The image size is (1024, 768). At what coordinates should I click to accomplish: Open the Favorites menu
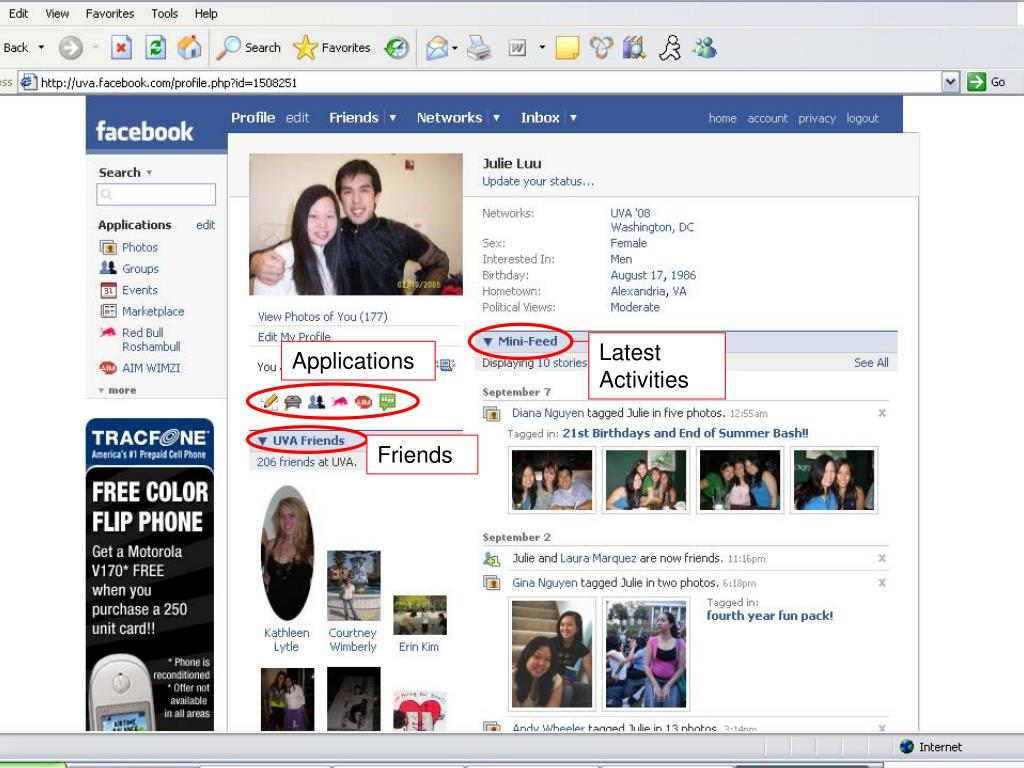pos(109,14)
